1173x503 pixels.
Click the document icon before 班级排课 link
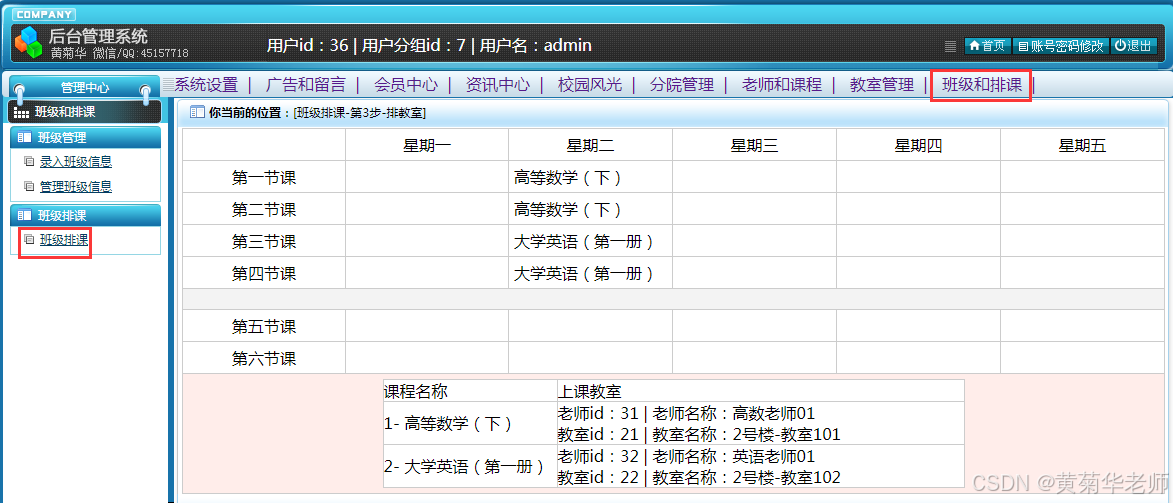[x=29, y=240]
